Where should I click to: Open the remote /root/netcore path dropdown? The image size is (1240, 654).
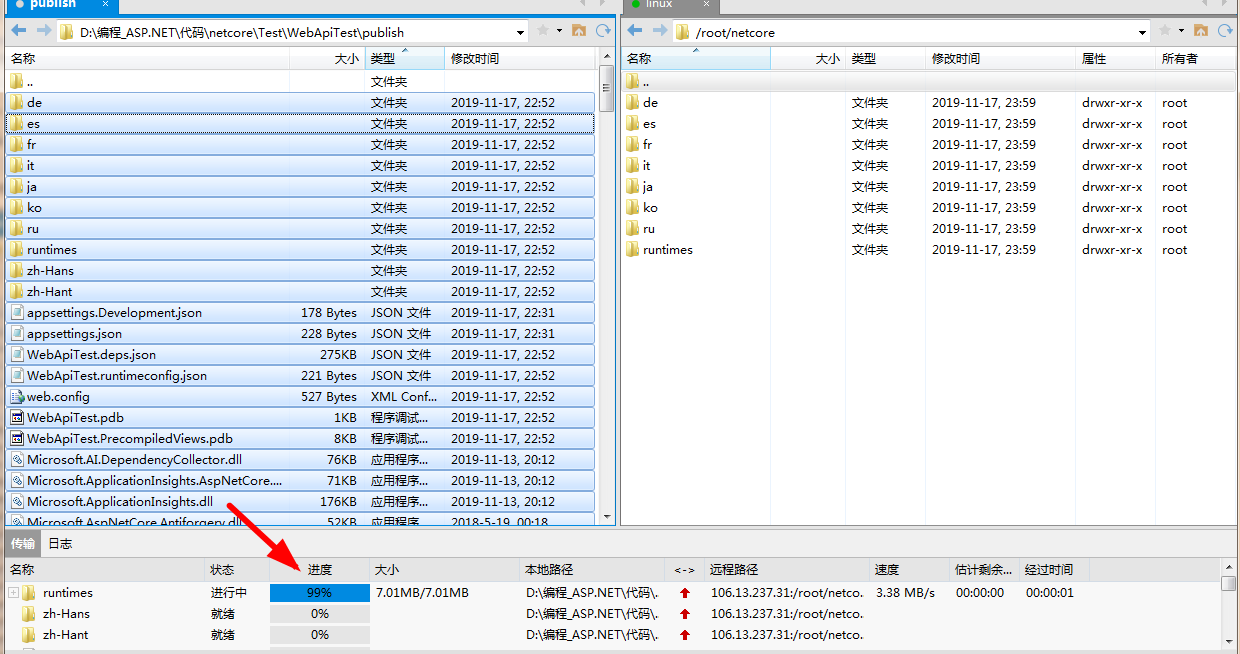(1143, 31)
